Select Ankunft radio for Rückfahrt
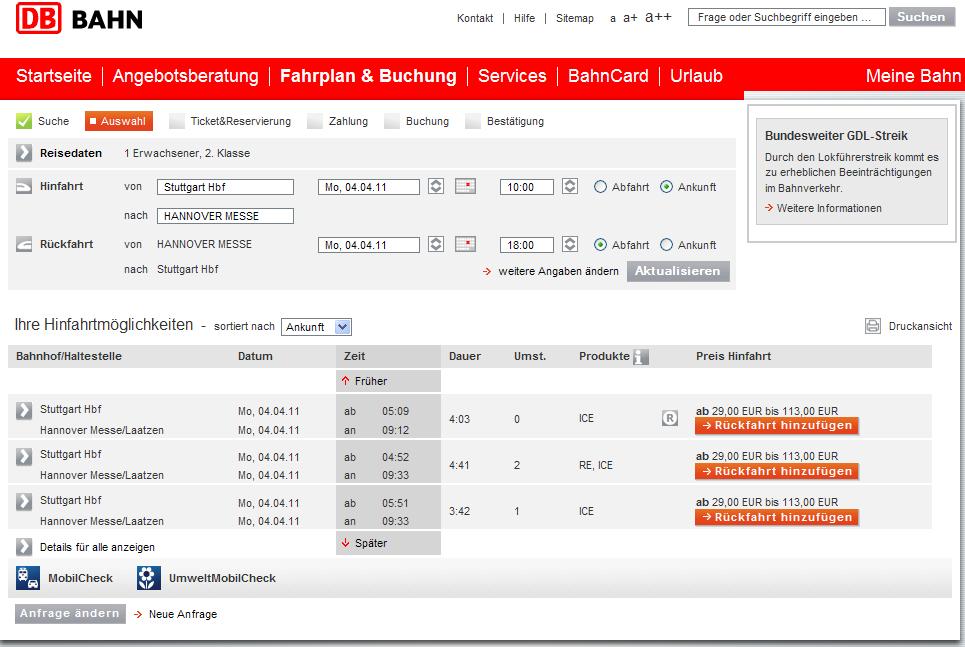Image resolution: width=965 pixels, height=647 pixels. tap(667, 244)
